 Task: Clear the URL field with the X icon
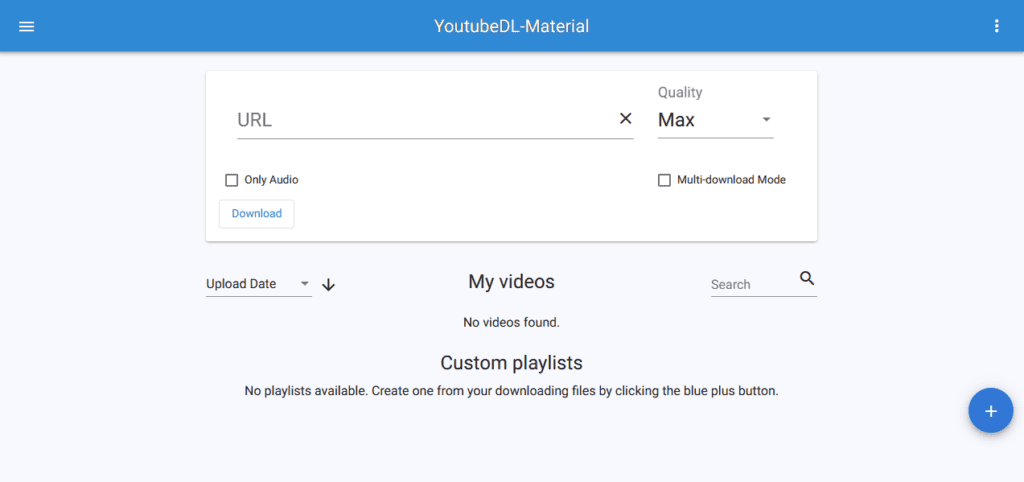coord(626,118)
